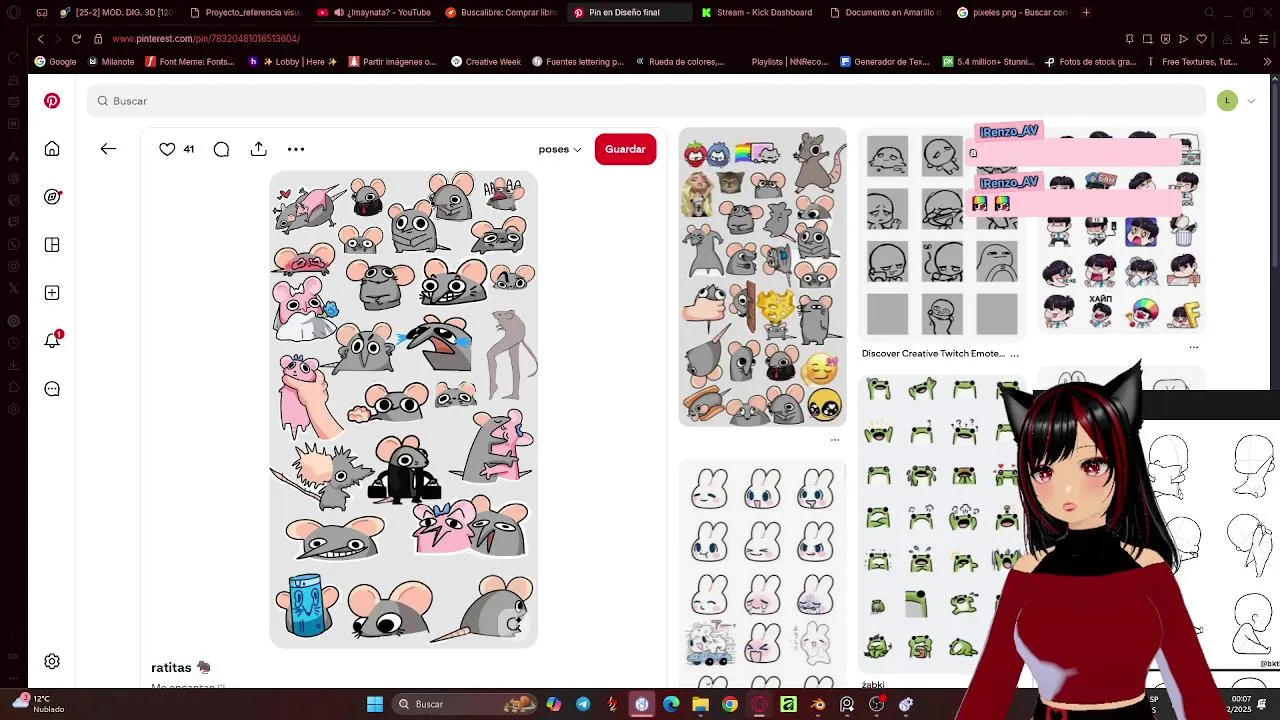Open messages chat bubble icon in sidebar

point(52,389)
